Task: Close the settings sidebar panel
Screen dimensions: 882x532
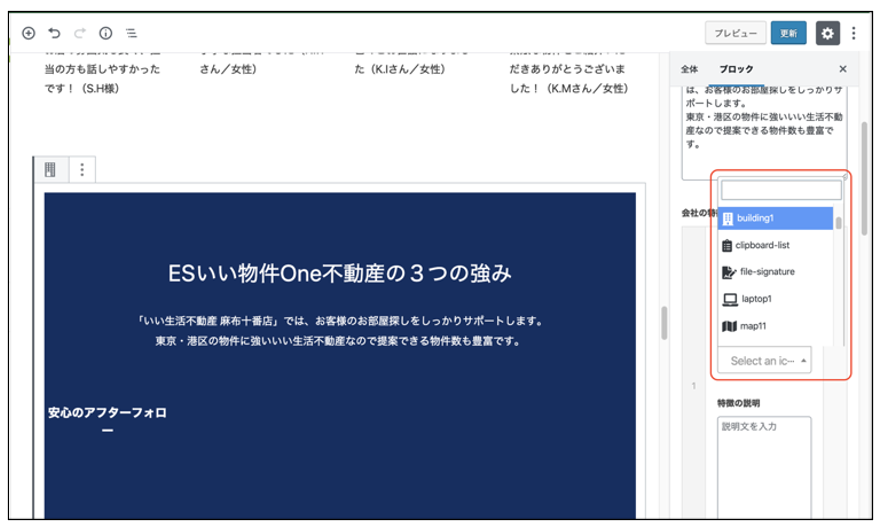Action: [x=842, y=69]
